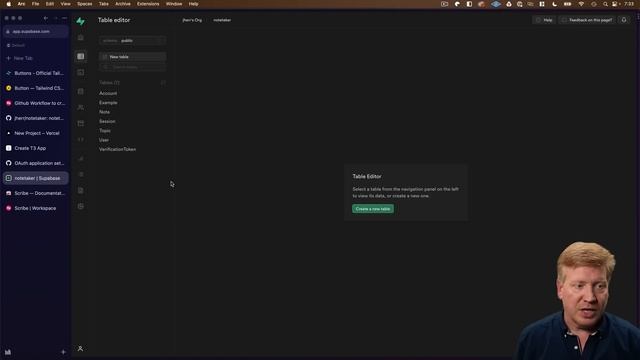
Task: Click the jherr's Org breadcrumb
Action: (192, 20)
